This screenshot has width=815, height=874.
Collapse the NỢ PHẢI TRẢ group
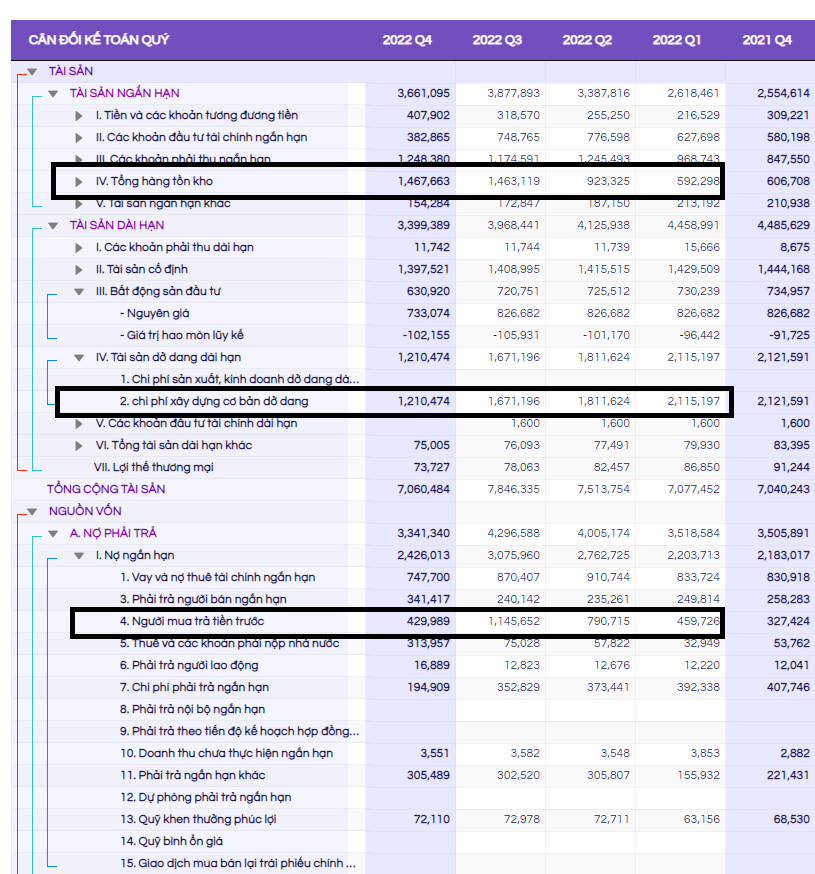point(53,534)
